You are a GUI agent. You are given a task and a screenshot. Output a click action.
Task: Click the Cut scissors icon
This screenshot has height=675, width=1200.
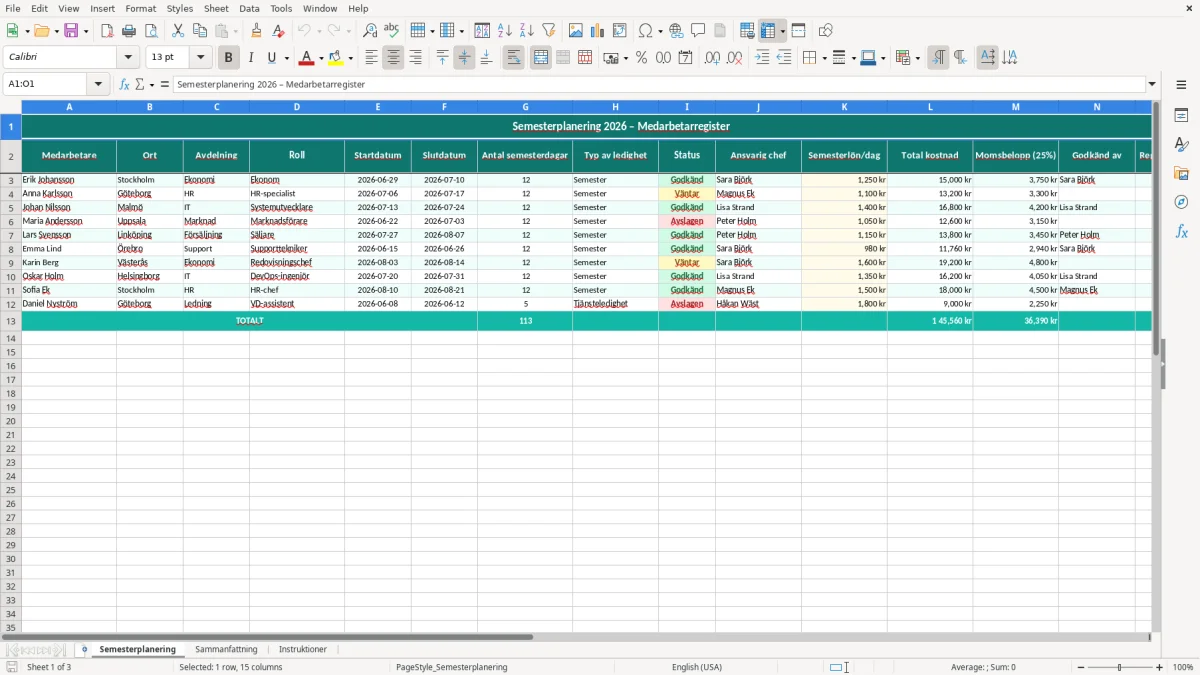pos(178,31)
